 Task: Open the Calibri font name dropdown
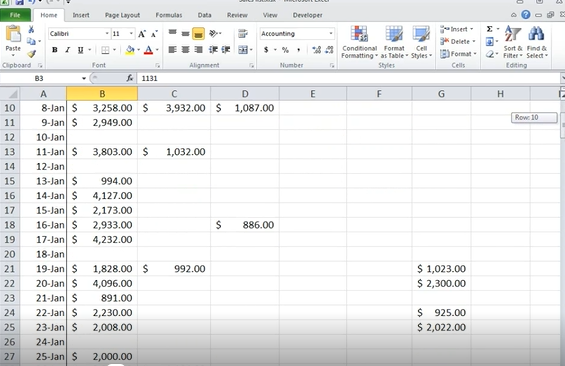click(107, 34)
